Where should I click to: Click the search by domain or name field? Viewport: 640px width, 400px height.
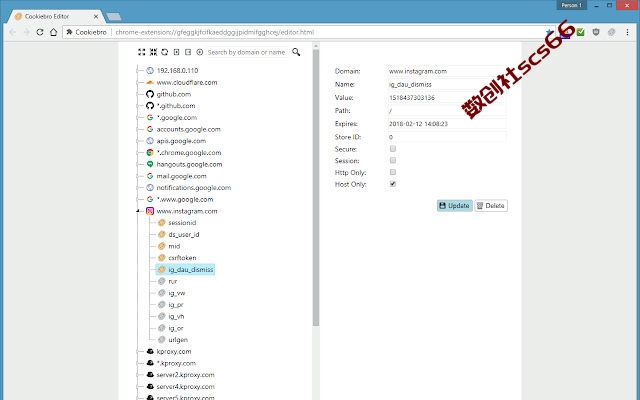(x=247, y=52)
